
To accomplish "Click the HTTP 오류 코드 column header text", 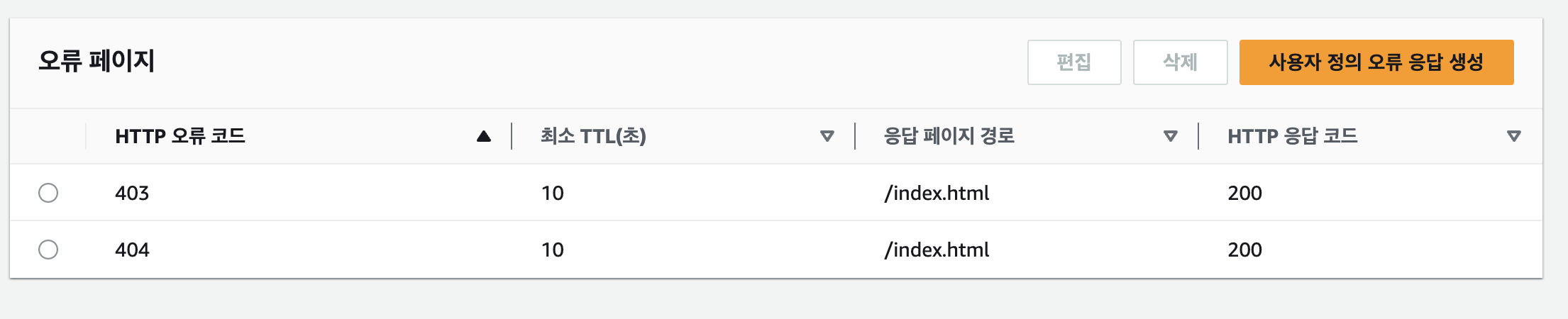I will (180, 136).
